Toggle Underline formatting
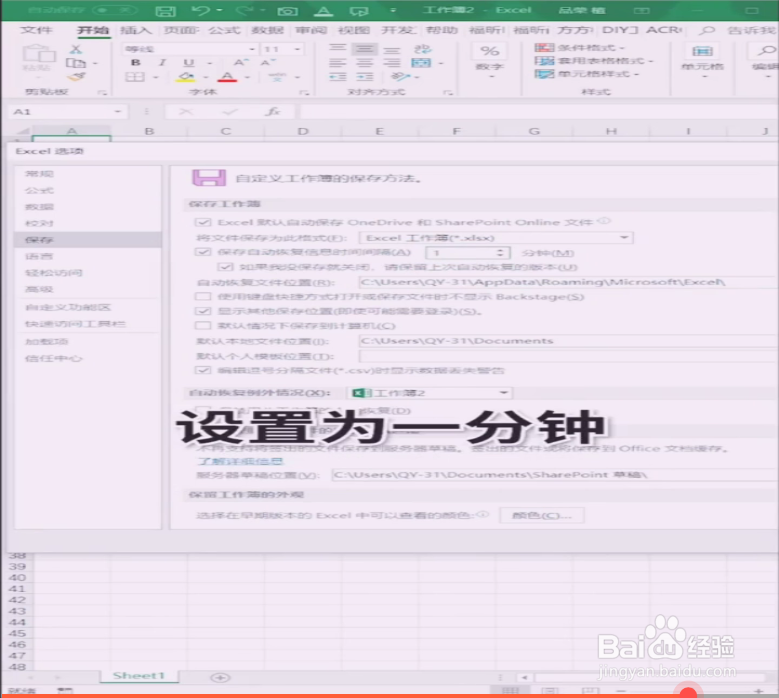This screenshot has height=698, width=779. [x=189, y=63]
